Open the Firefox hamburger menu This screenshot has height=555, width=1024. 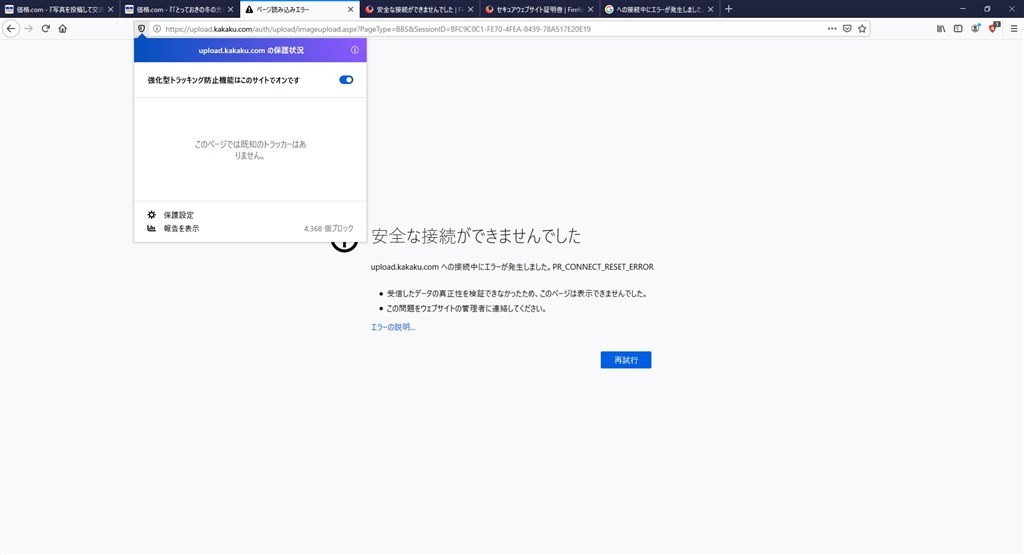point(1014,29)
